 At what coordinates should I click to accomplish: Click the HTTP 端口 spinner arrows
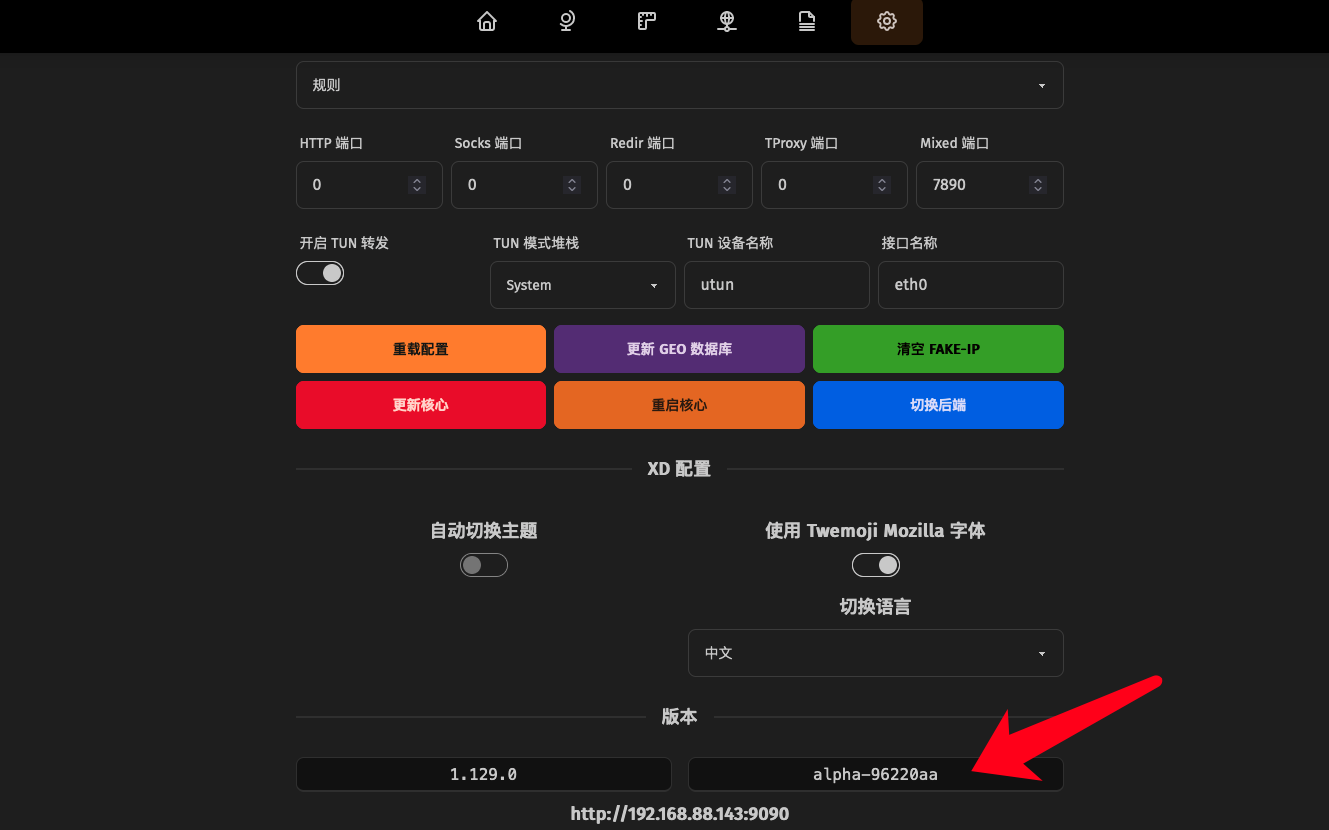(x=417, y=185)
